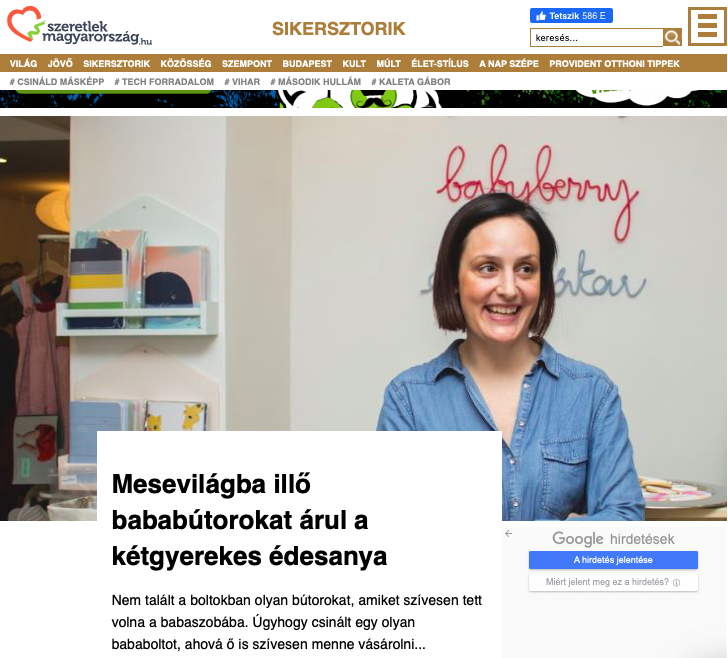Click A hirdetés jelentése button
This screenshot has height=658, width=728.
(613, 560)
